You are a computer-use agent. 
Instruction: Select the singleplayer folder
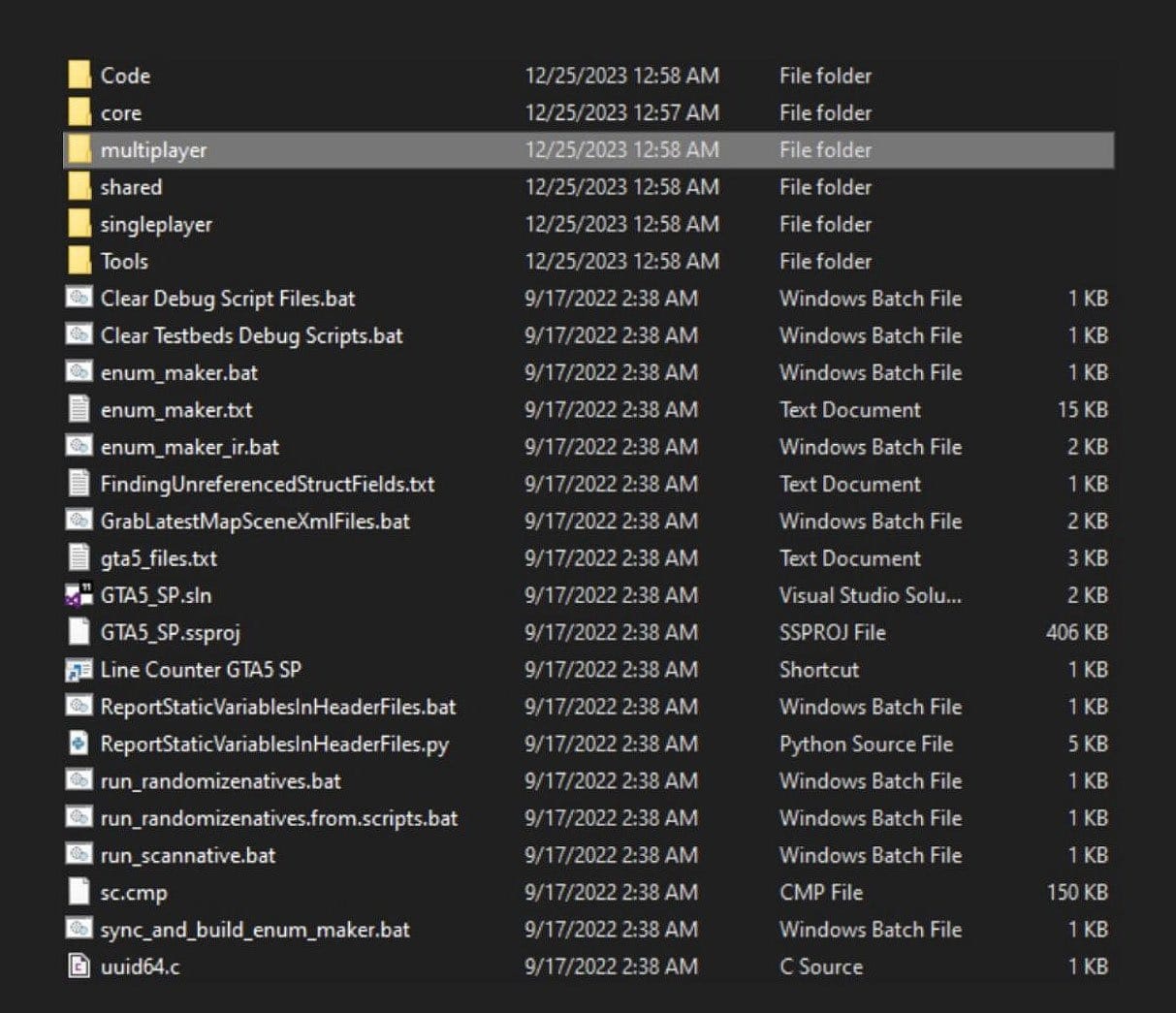tap(155, 224)
